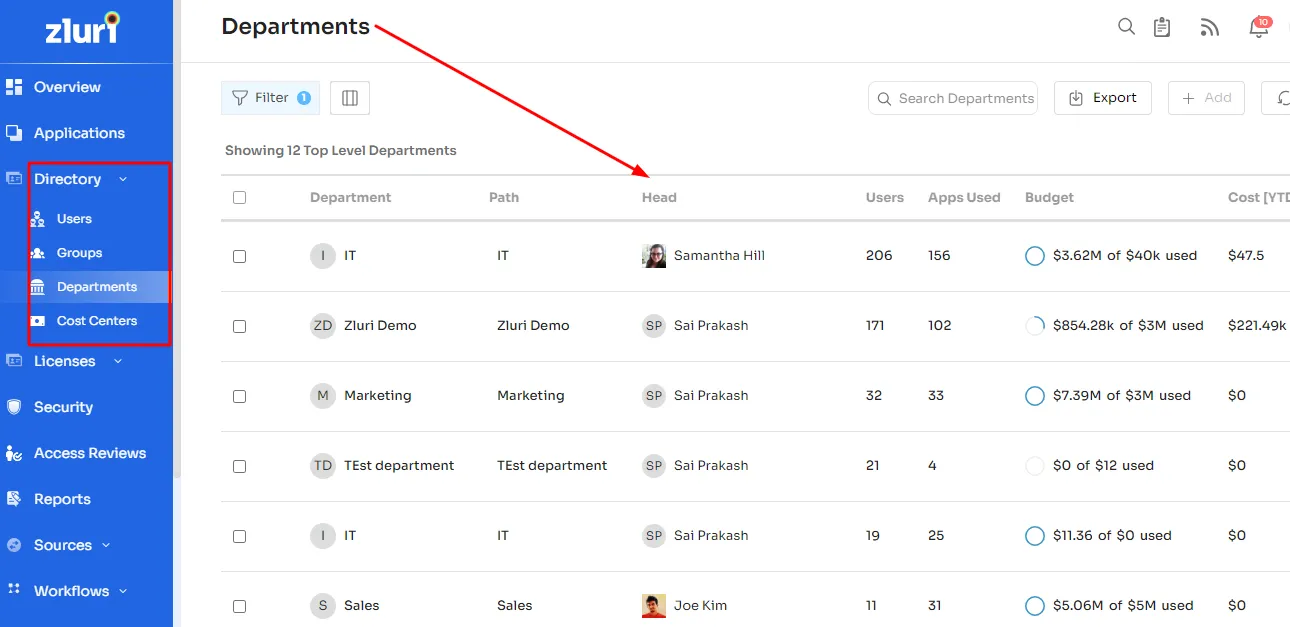Screen dimensions: 1290x627
Task: Click Sales budget progress ring
Action: tap(1035, 606)
